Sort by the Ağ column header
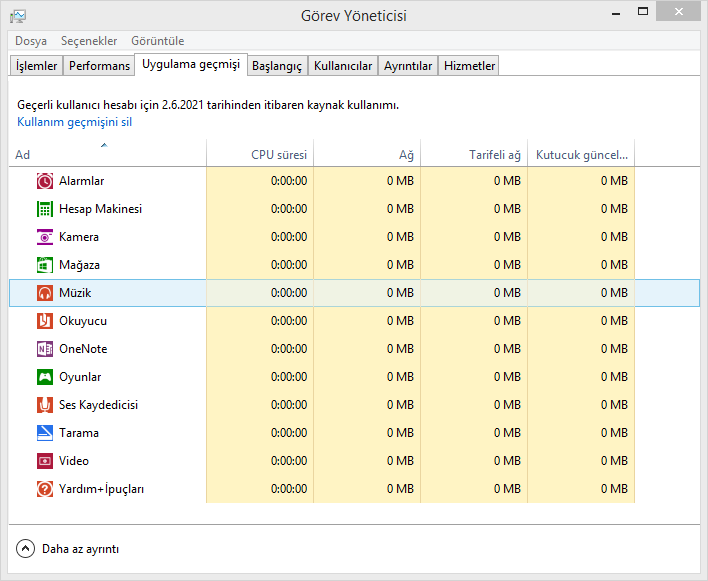Viewport: 708px width, 581px height. [367, 154]
